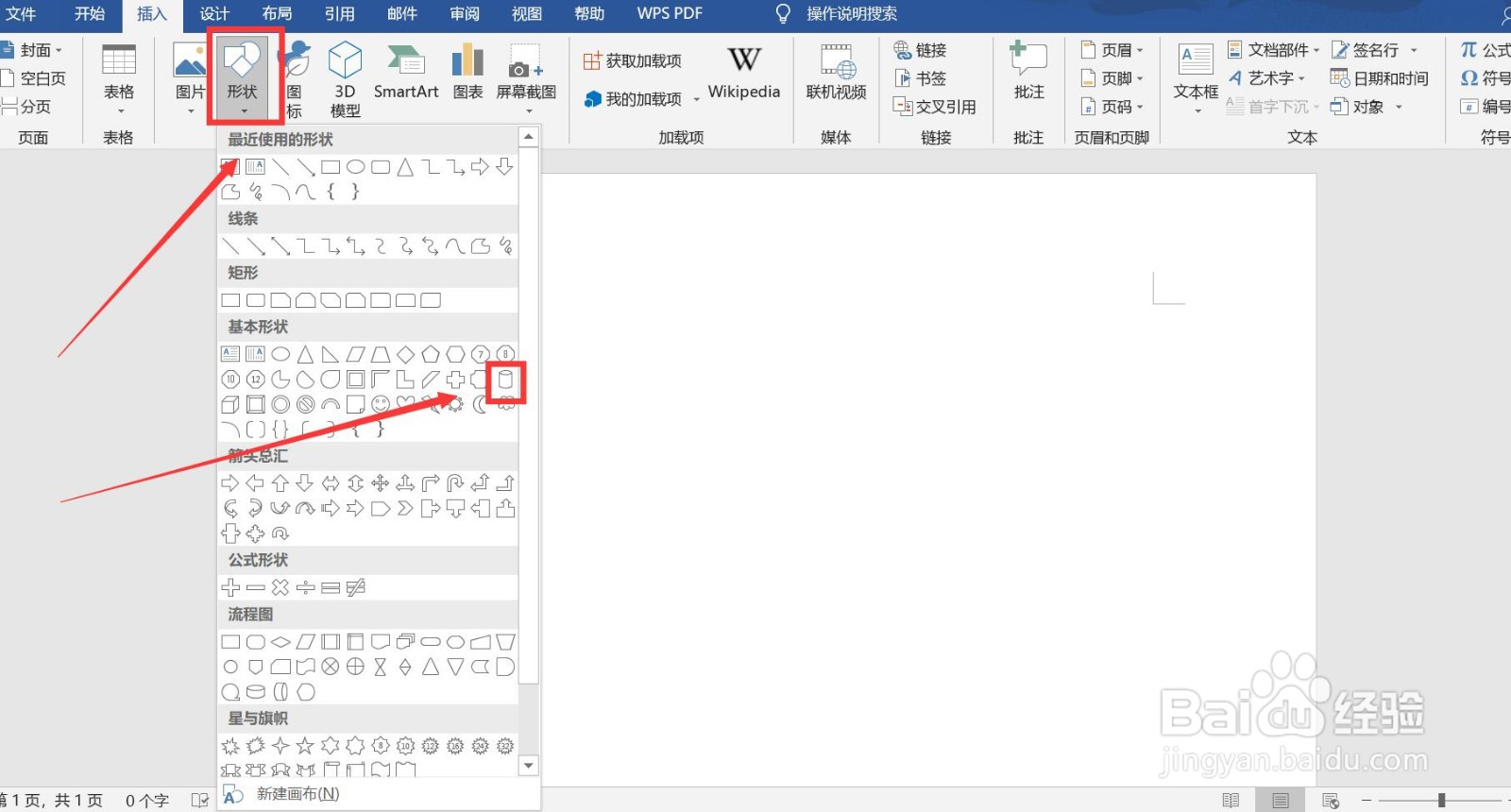
Task: Open the 签名行 signature line dropdown
Action: tap(1374, 50)
